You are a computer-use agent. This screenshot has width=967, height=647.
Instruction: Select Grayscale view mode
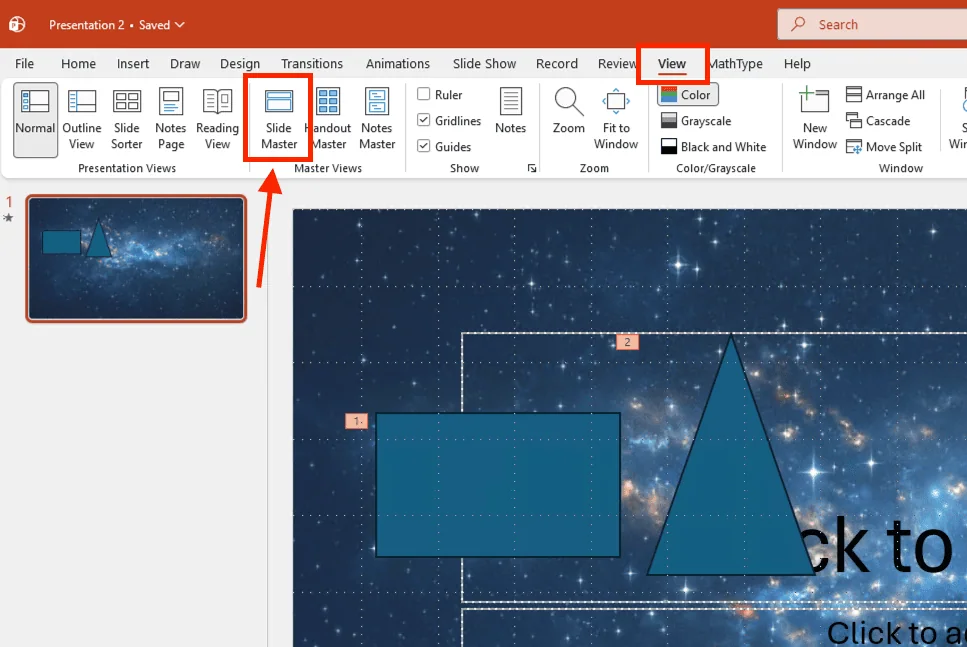point(696,121)
